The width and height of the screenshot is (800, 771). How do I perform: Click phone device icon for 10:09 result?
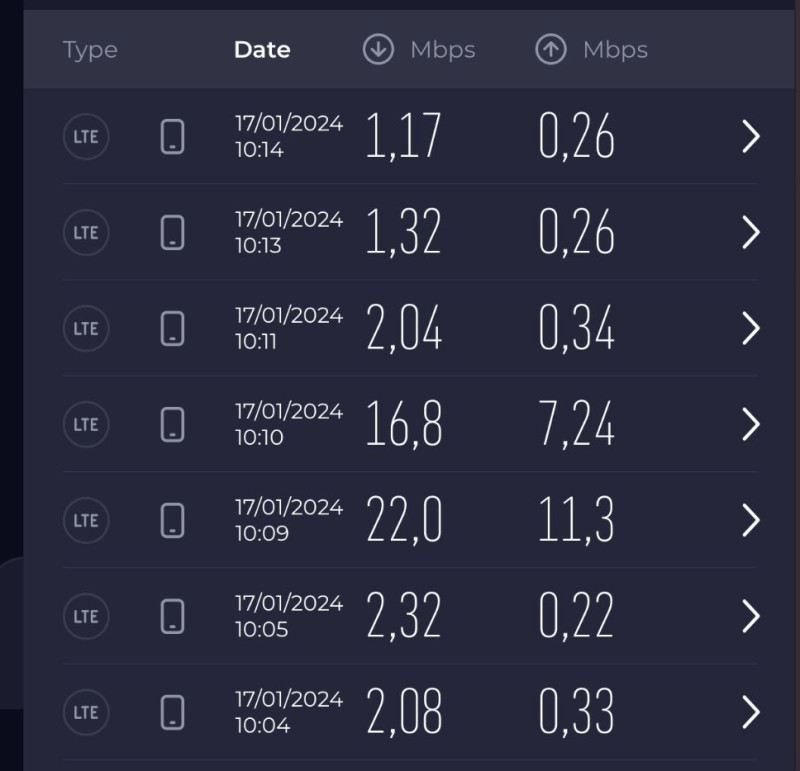(x=173, y=521)
